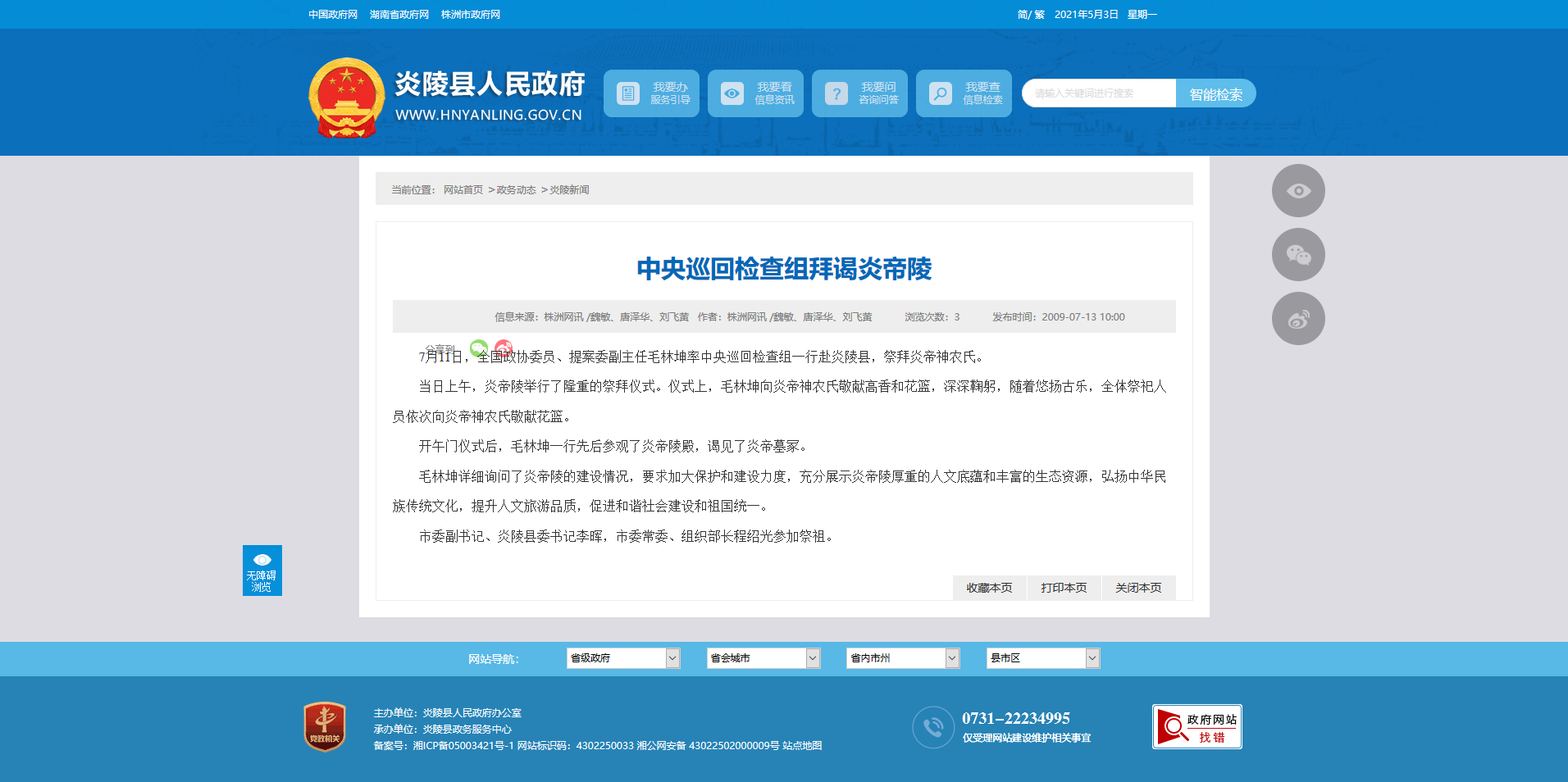Open the 我要问 咨询问答 section
Image resolution: width=1568 pixels, height=782 pixels.
[x=859, y=93]
